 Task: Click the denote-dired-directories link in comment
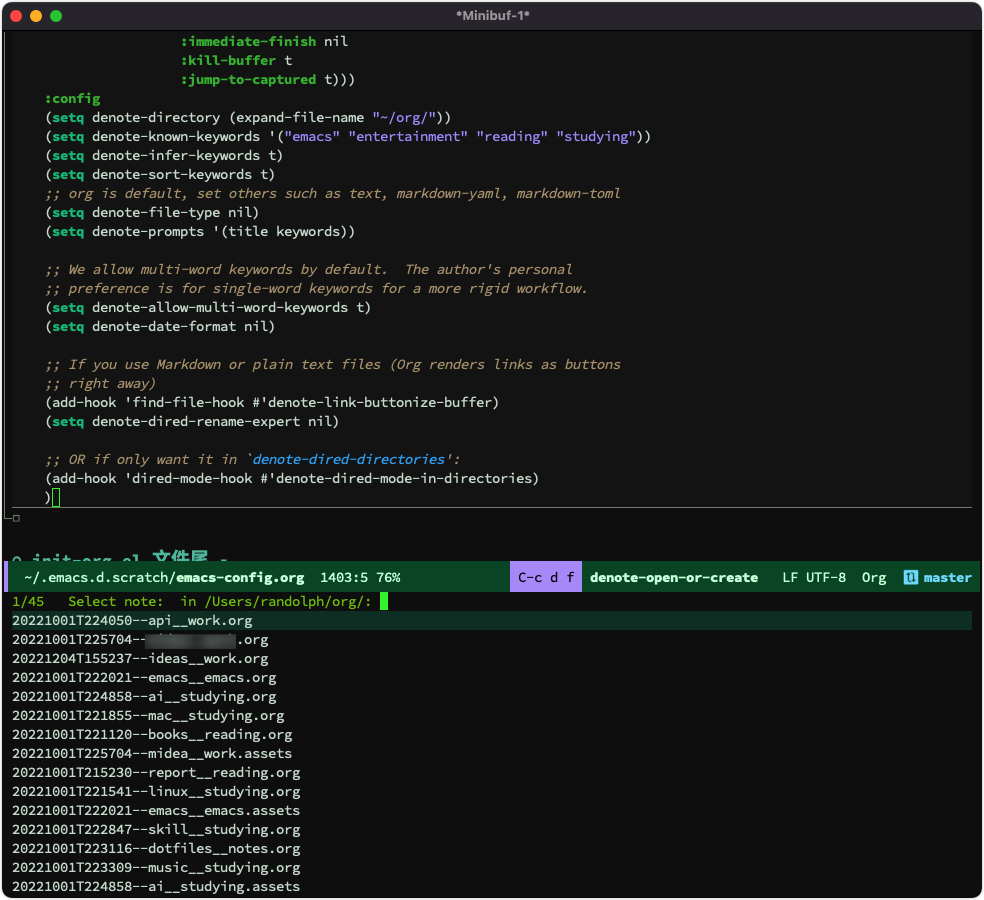348,459
